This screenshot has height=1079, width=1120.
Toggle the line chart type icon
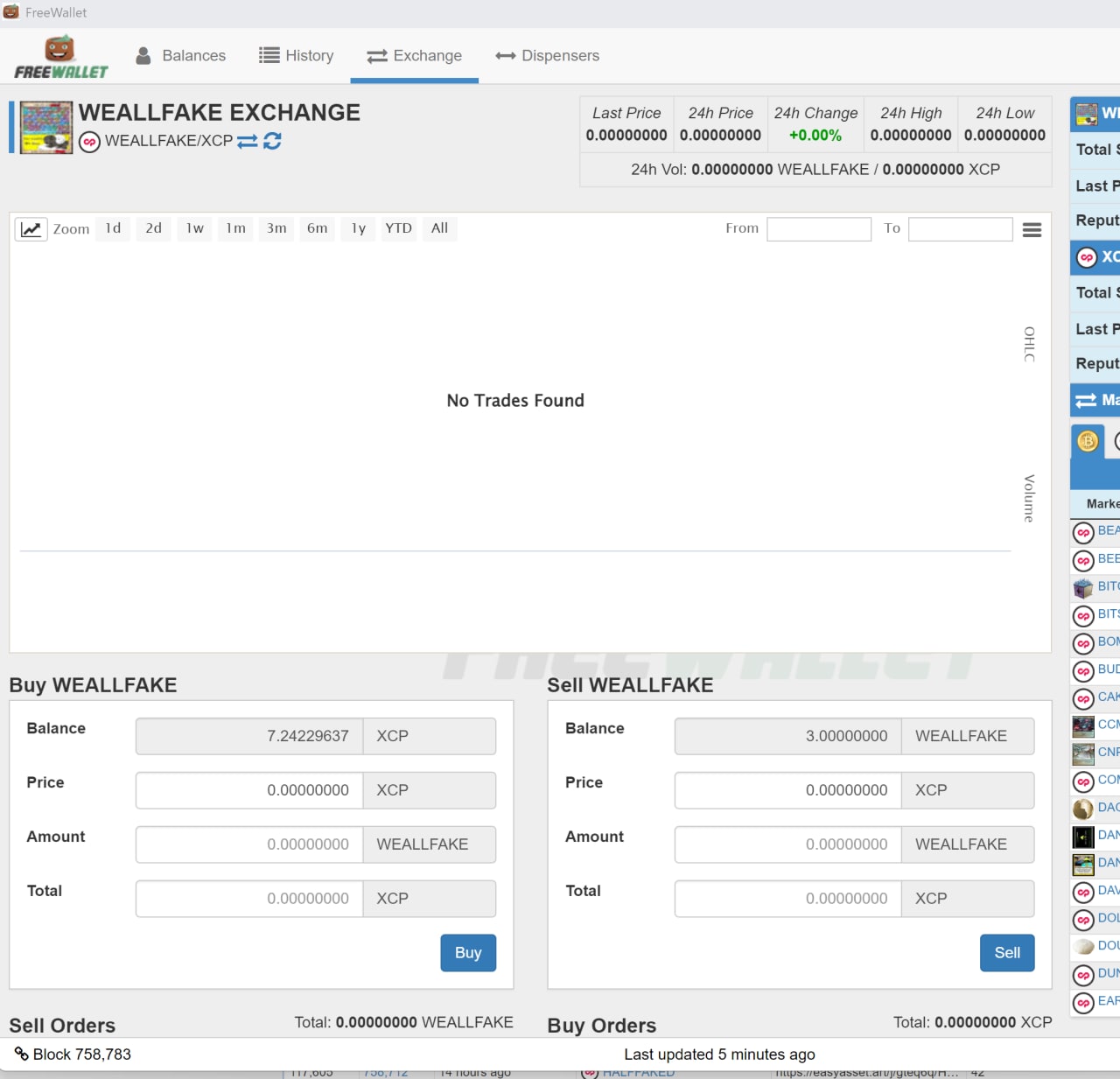coord(31,229)
